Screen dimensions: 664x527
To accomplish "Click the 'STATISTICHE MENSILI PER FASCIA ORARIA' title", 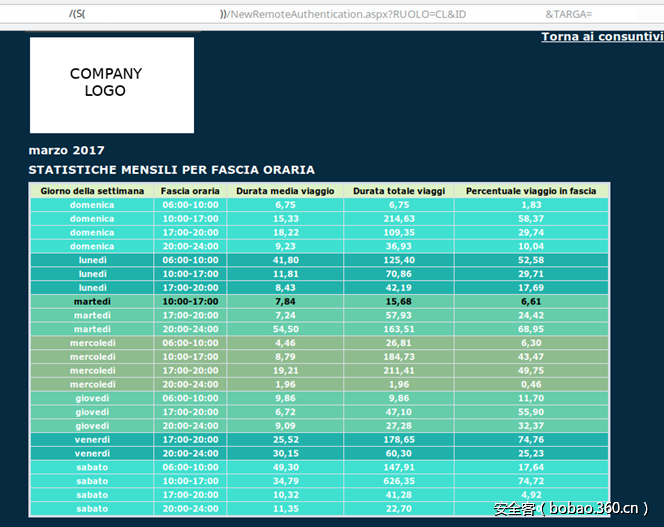I will pyautogui.click(x=171, y=170).
